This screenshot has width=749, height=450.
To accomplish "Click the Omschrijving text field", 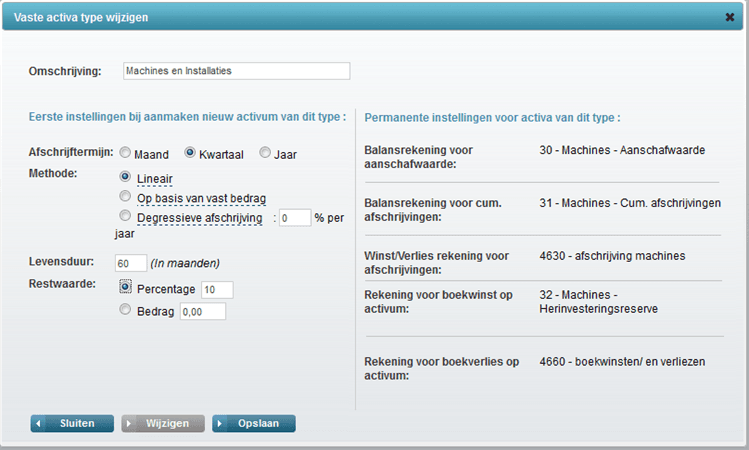I will [x=236, y=71].
